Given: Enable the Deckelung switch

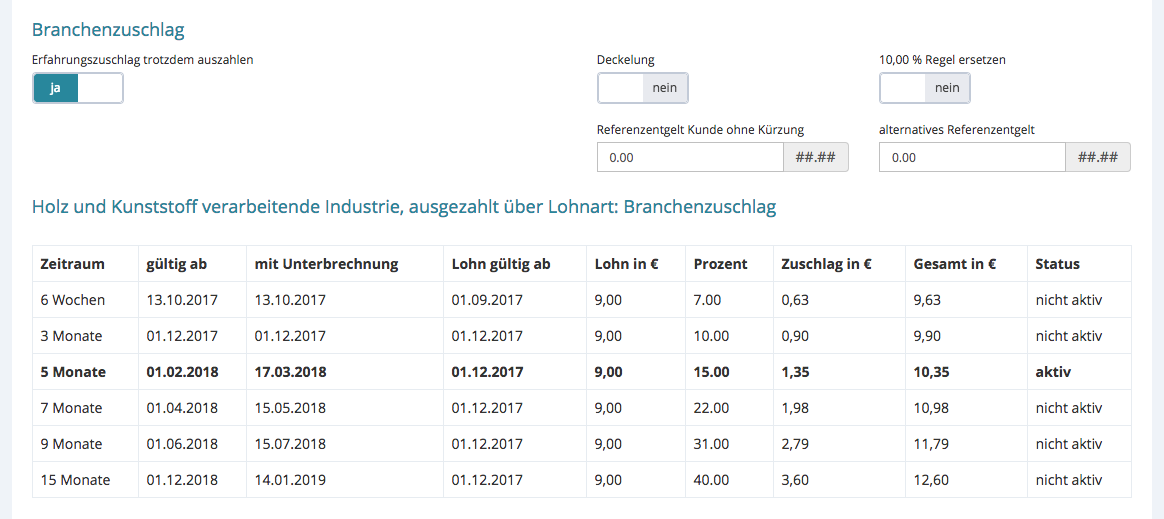Looking at the screenshot, I should 642,88.
